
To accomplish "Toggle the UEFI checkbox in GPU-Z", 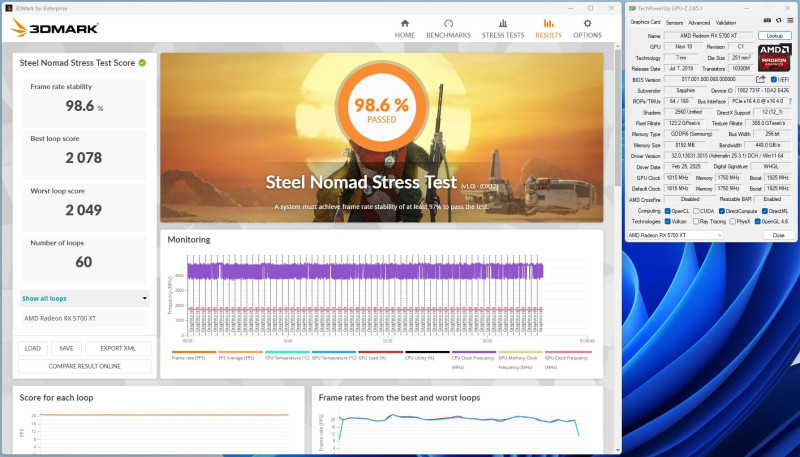I will (773, 80).
